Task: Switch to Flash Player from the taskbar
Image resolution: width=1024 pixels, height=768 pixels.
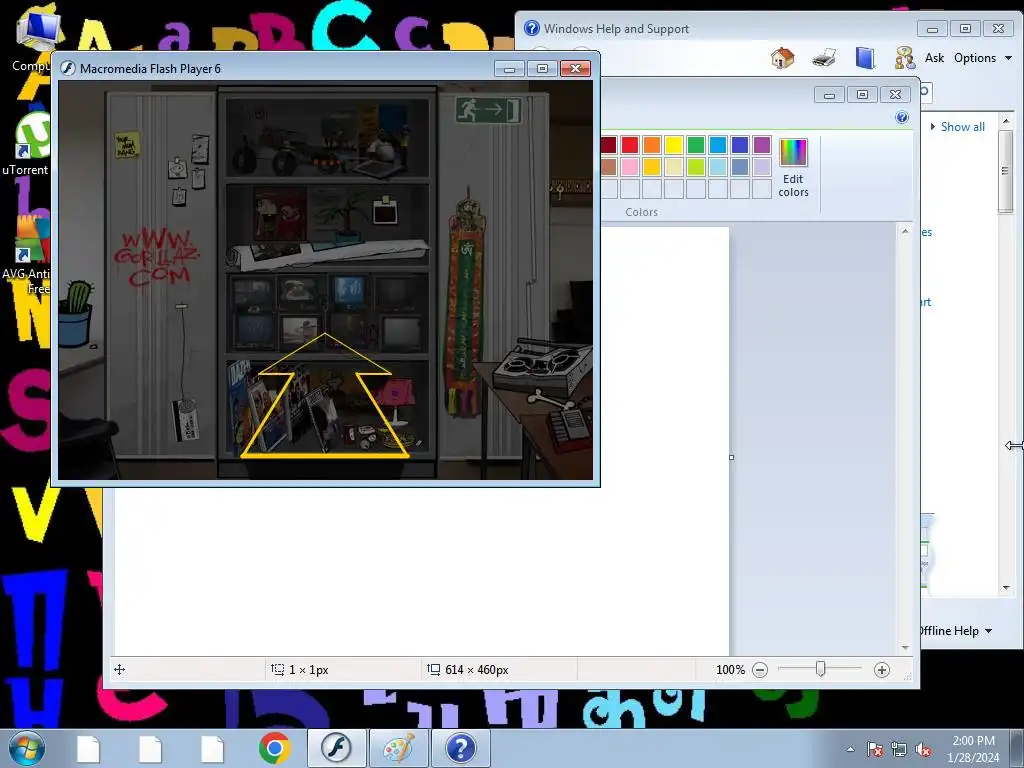Action: [336, 748]
